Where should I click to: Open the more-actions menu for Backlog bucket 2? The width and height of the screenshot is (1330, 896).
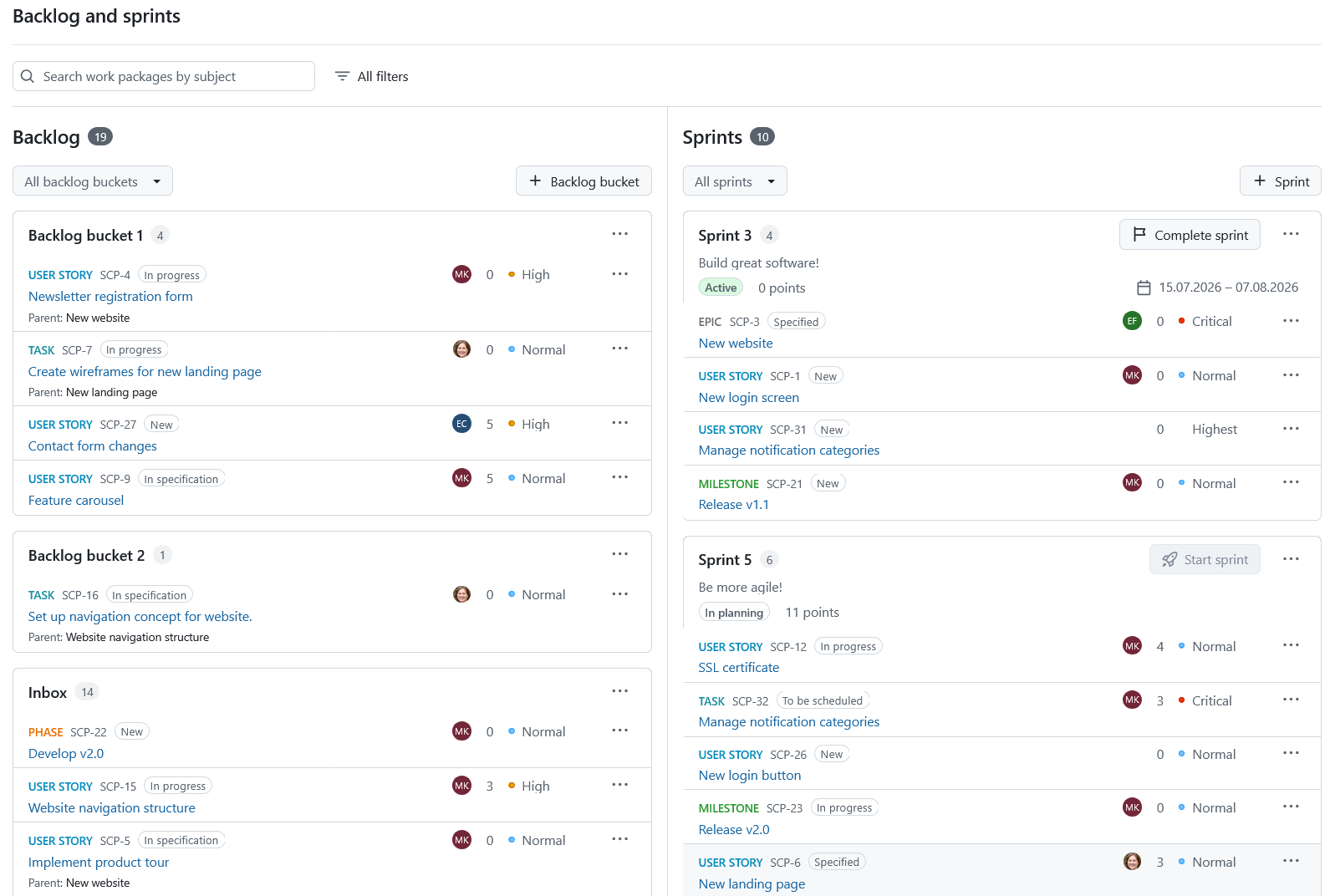click(x=619, y=554)
